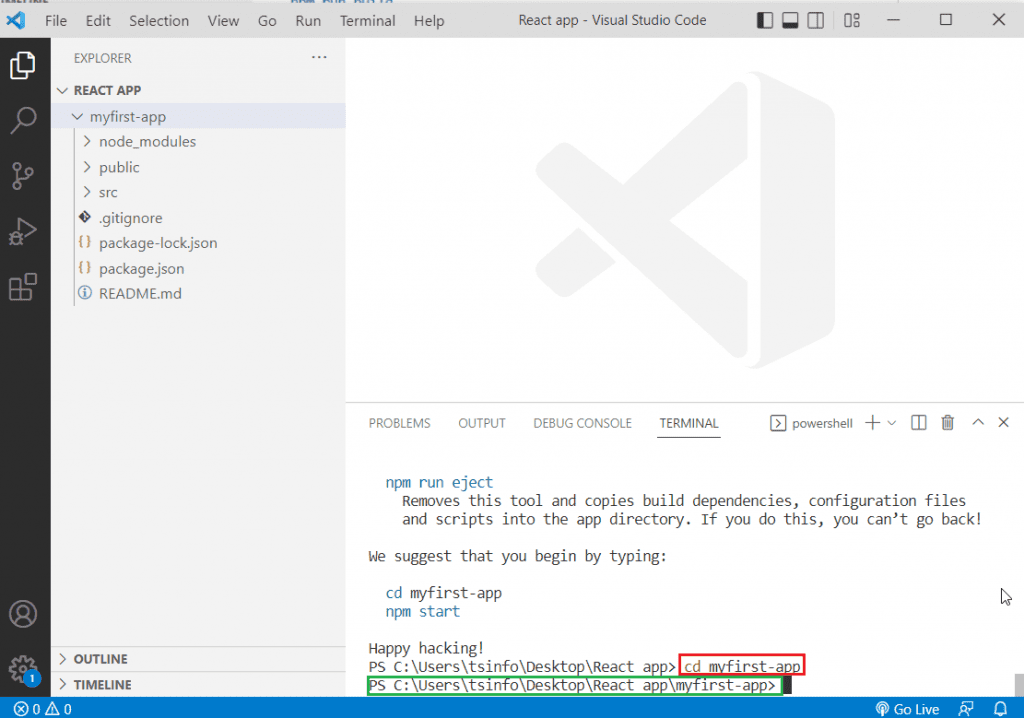Expand the OUTLINE section
Screen dimensions: 1024x718
pyautogui.click(x=198, y=659)
